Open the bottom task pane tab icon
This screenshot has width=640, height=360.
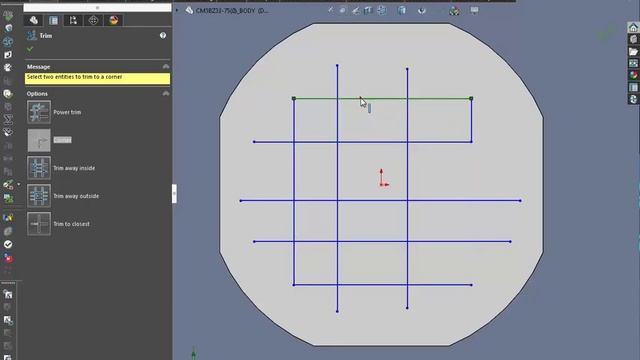pyautogui.click(x=633, y=99)
